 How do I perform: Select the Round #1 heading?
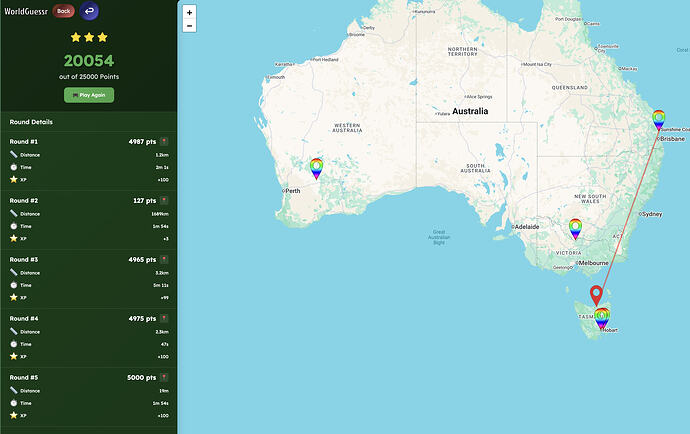[x=24, y=142]
